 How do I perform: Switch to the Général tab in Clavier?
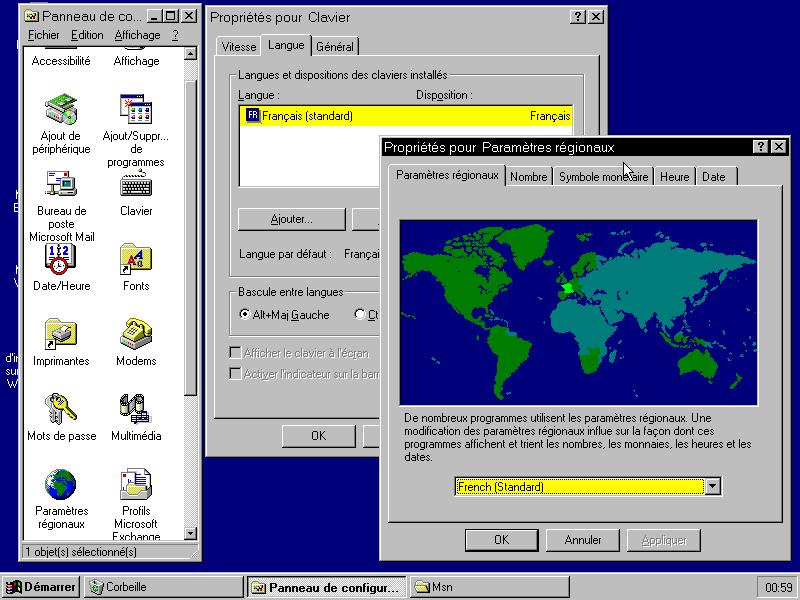click(335, 46)
